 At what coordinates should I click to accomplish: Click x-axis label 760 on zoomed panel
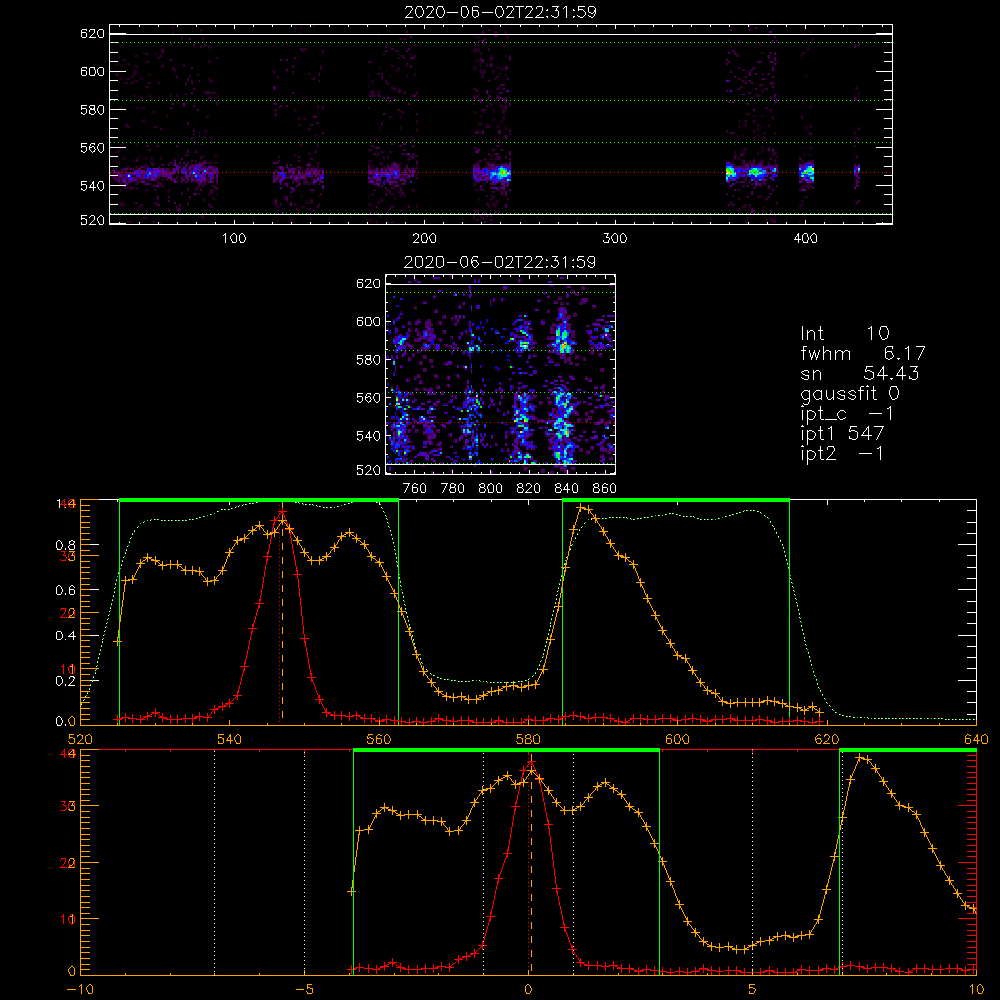click(x=415, y=489)
